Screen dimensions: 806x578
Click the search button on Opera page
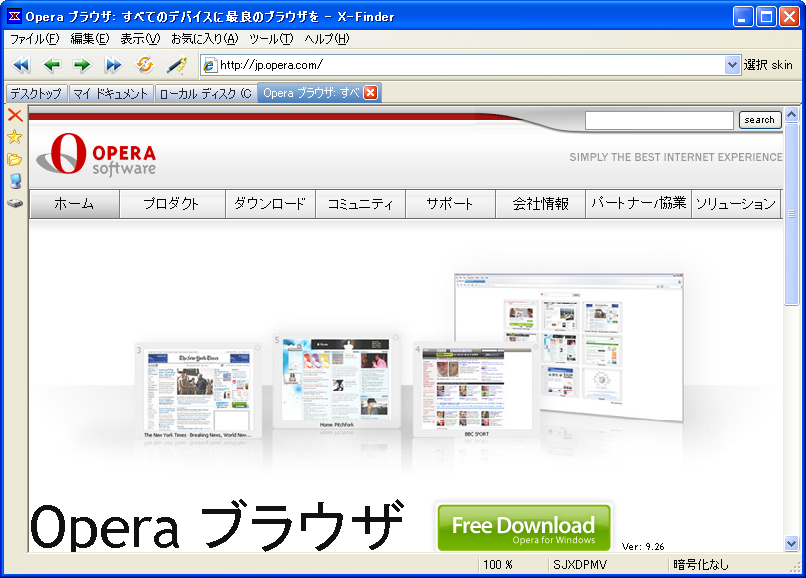pyautogui.click(x=760, y=120)
